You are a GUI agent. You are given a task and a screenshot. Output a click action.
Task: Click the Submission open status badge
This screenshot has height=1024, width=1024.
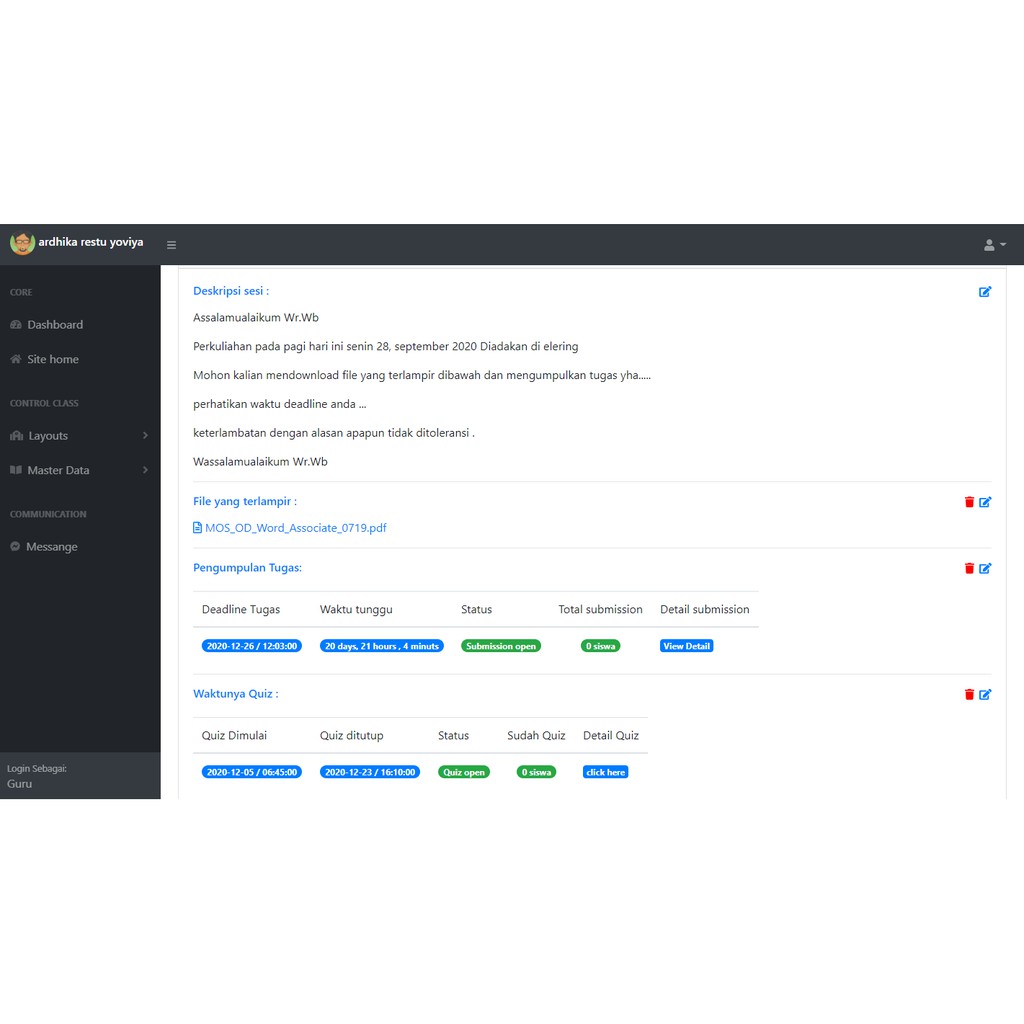501,646
